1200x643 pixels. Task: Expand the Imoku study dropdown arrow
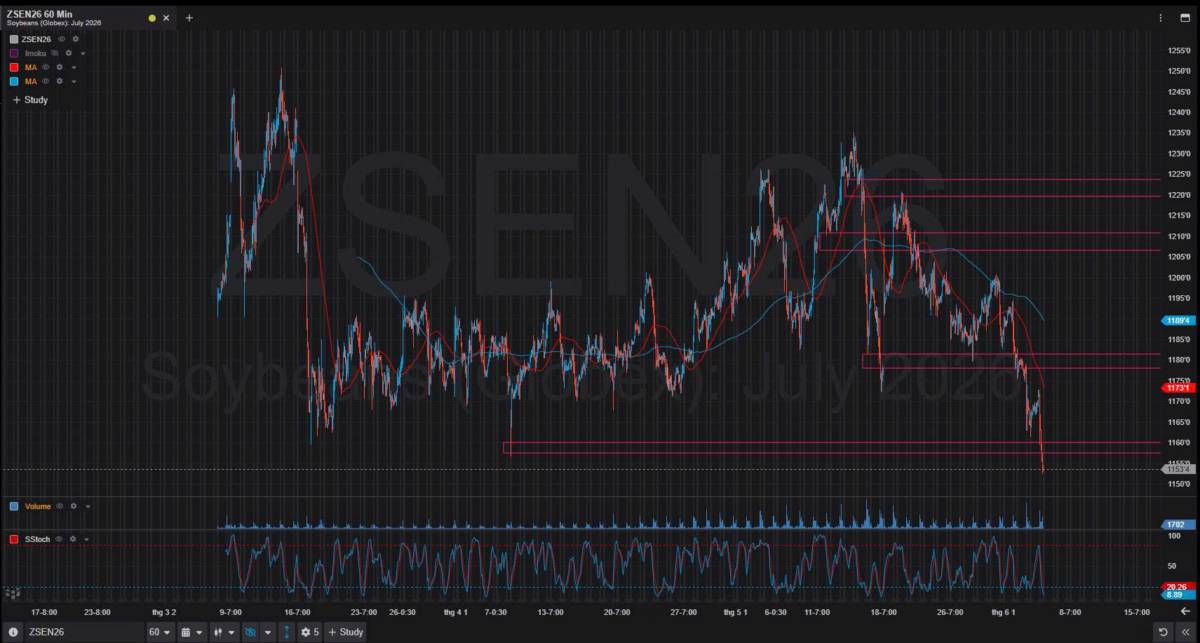pos(83,53)
